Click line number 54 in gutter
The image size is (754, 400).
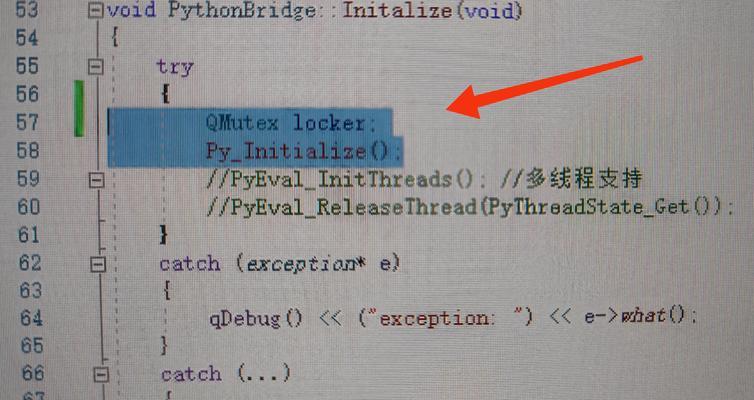pos(26,38)
